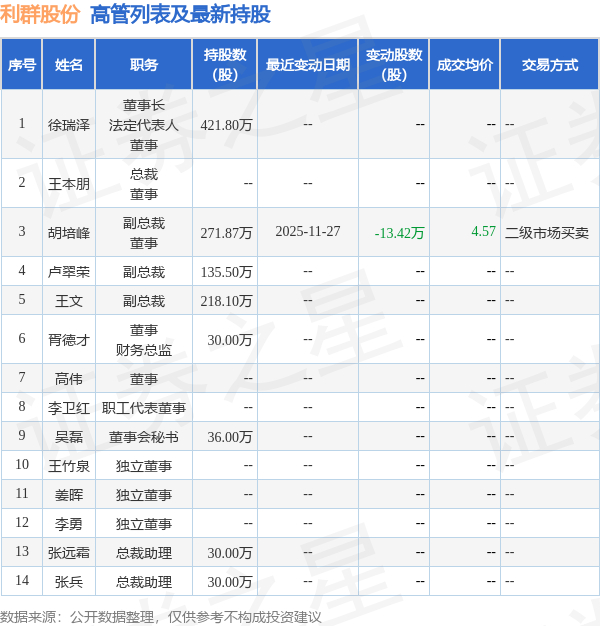Select the 职务 column header
Viewport: 600px width, 626px height.
tap(144, 65)
